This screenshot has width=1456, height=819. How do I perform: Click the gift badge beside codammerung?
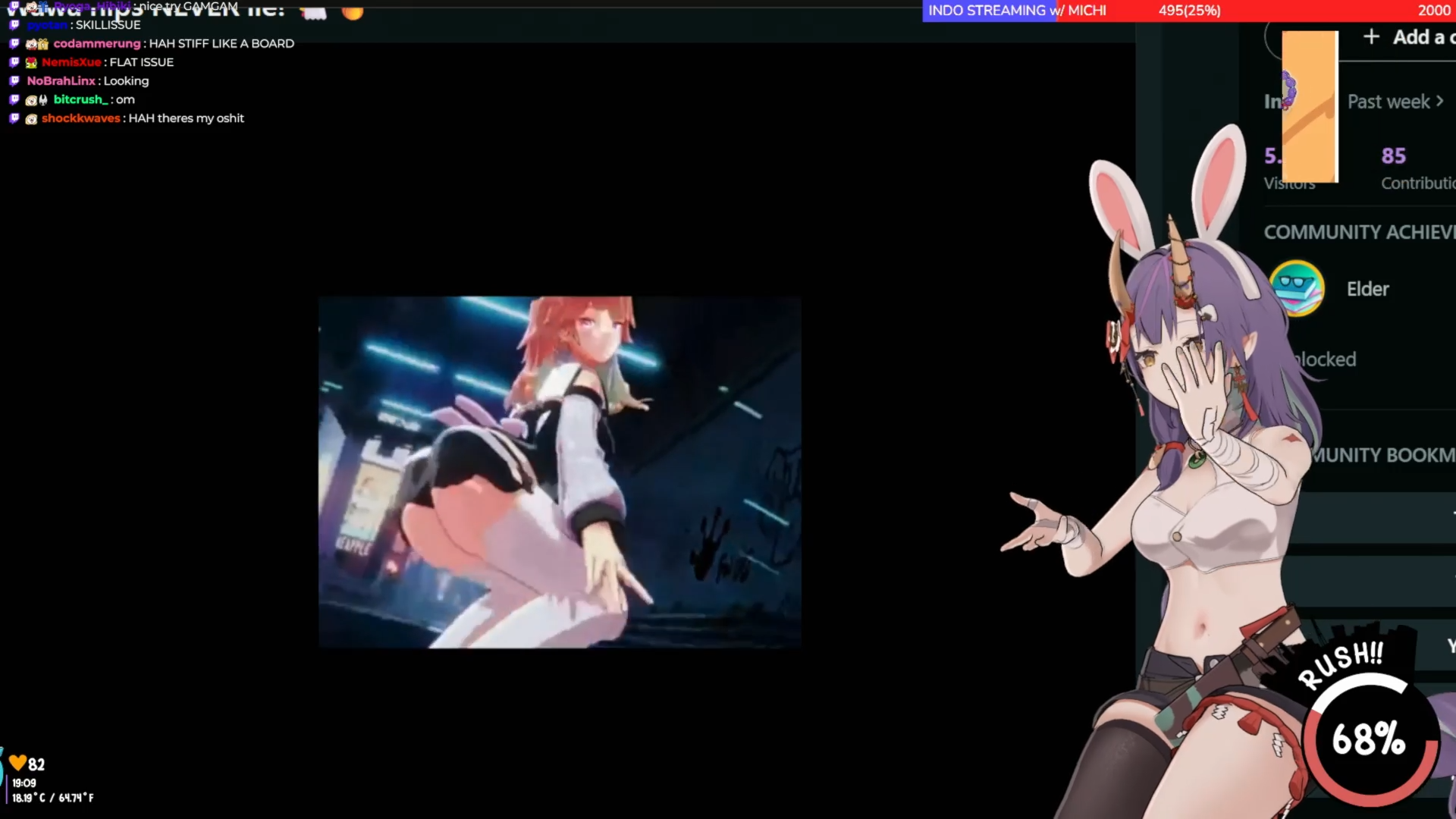tap(43, 44)
